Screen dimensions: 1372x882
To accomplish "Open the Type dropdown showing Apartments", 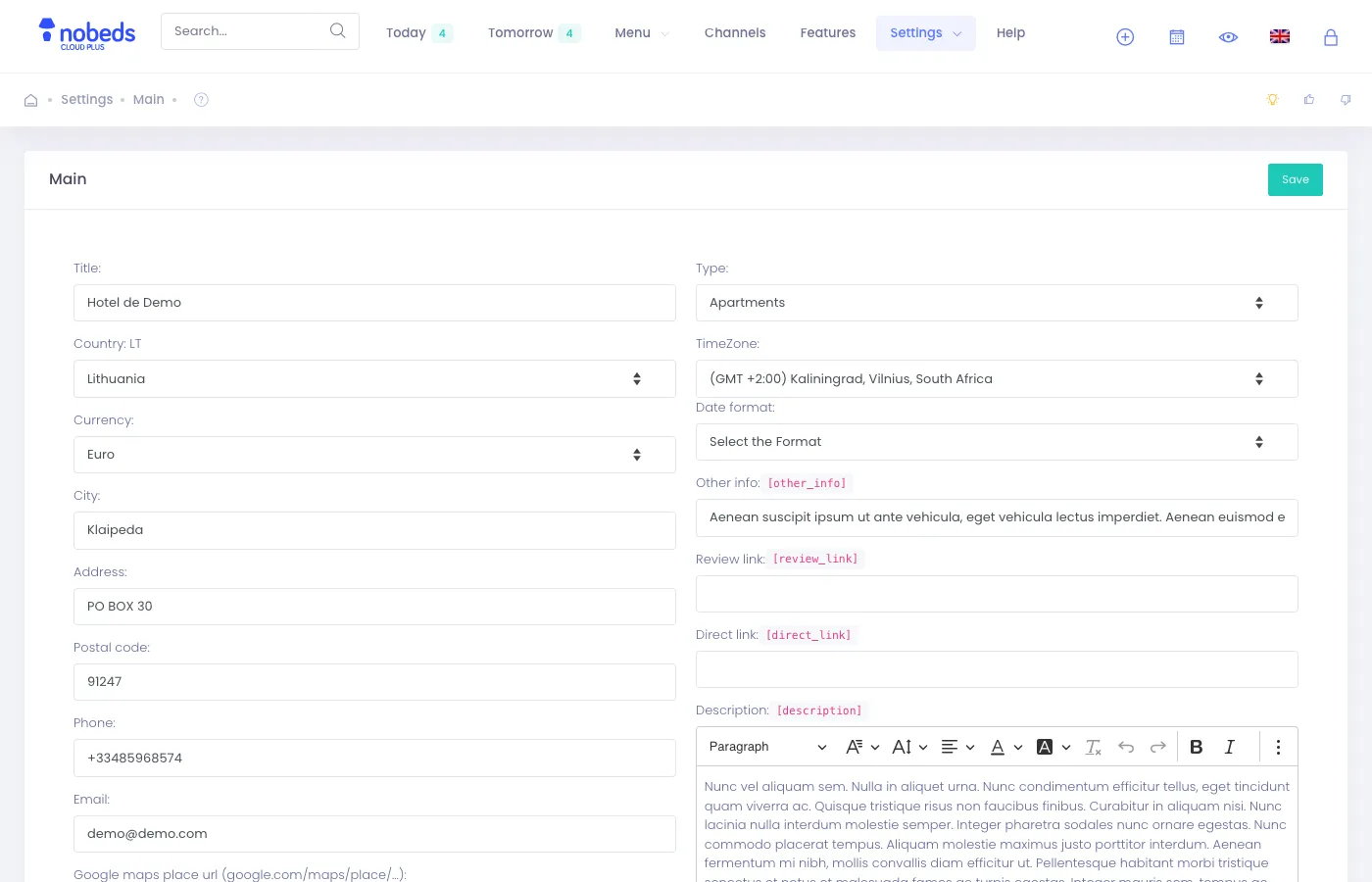I will coord(997,303).
